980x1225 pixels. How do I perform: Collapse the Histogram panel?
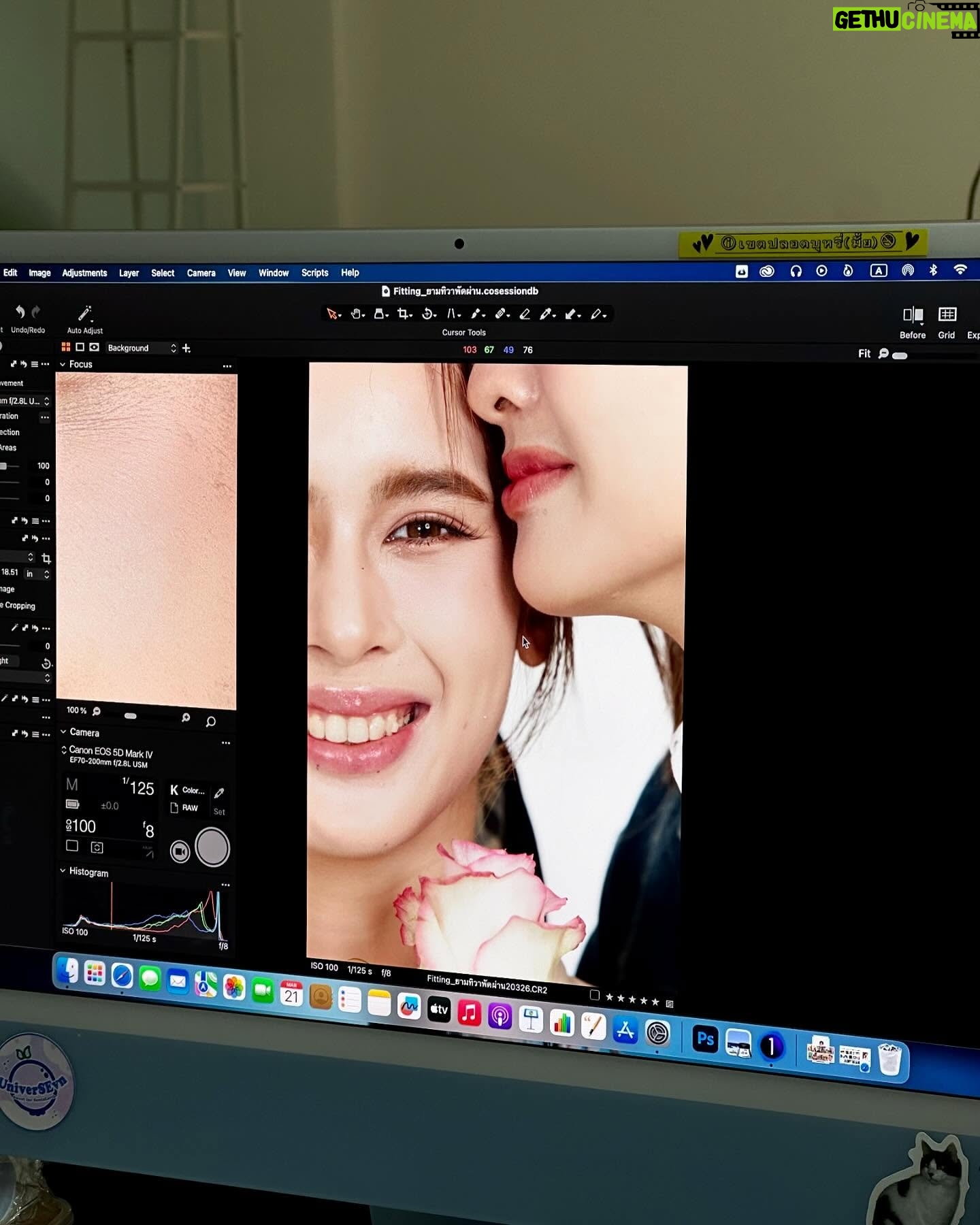click(x=63, y=871)
